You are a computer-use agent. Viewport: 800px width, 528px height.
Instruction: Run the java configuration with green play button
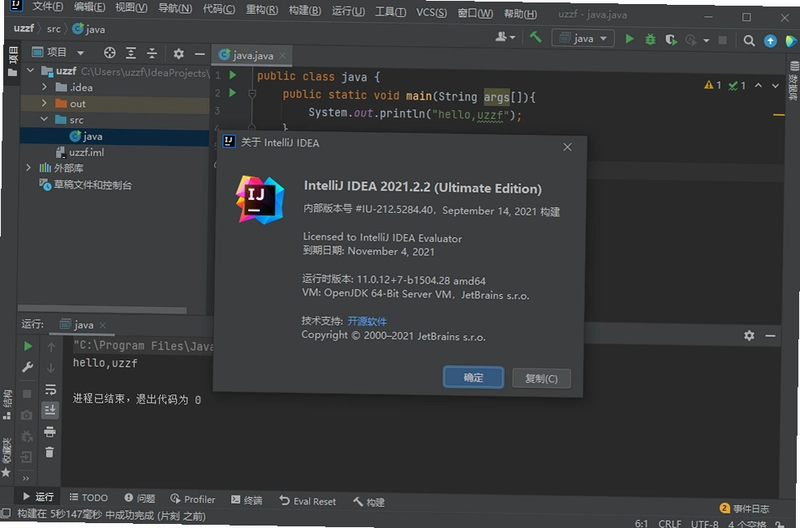629,39
